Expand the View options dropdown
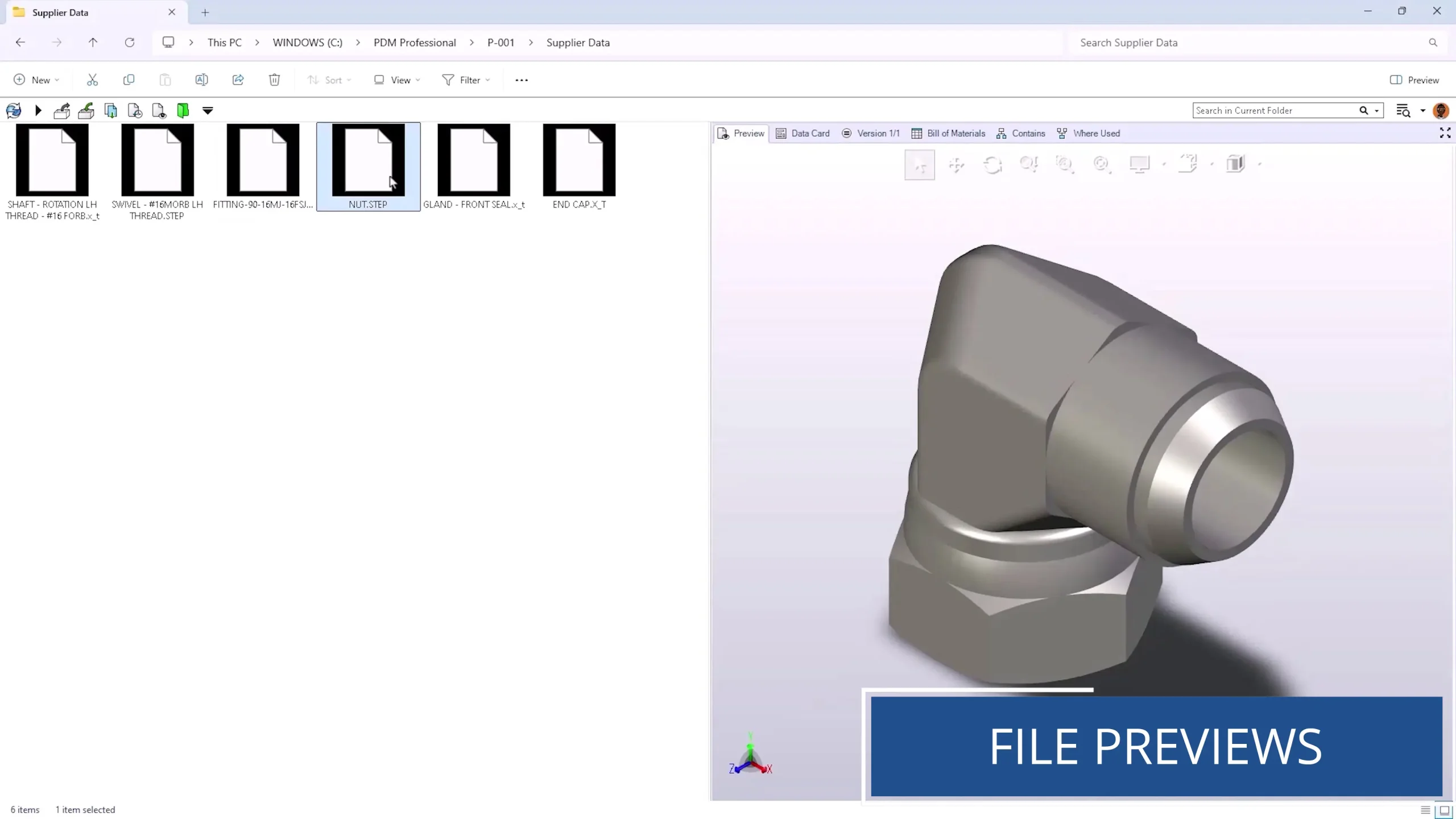The width and height of the screenshot is (1456, 819). pyautogui.click(x=396, y=80)
